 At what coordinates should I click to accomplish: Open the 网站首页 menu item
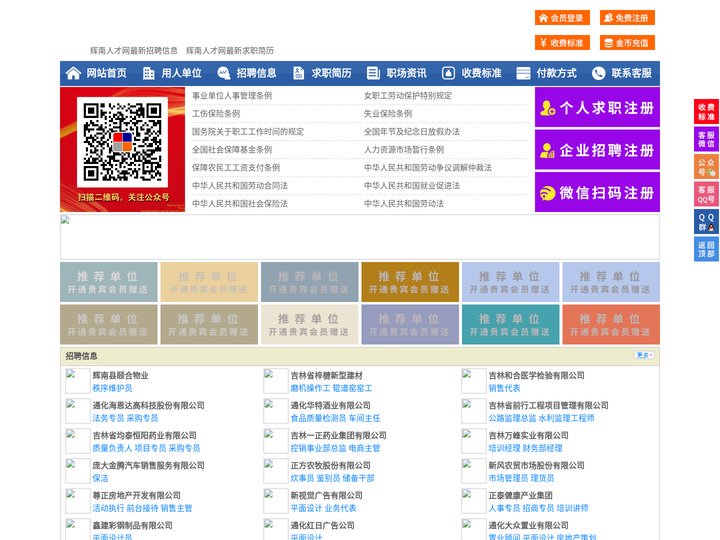[107, 73]
